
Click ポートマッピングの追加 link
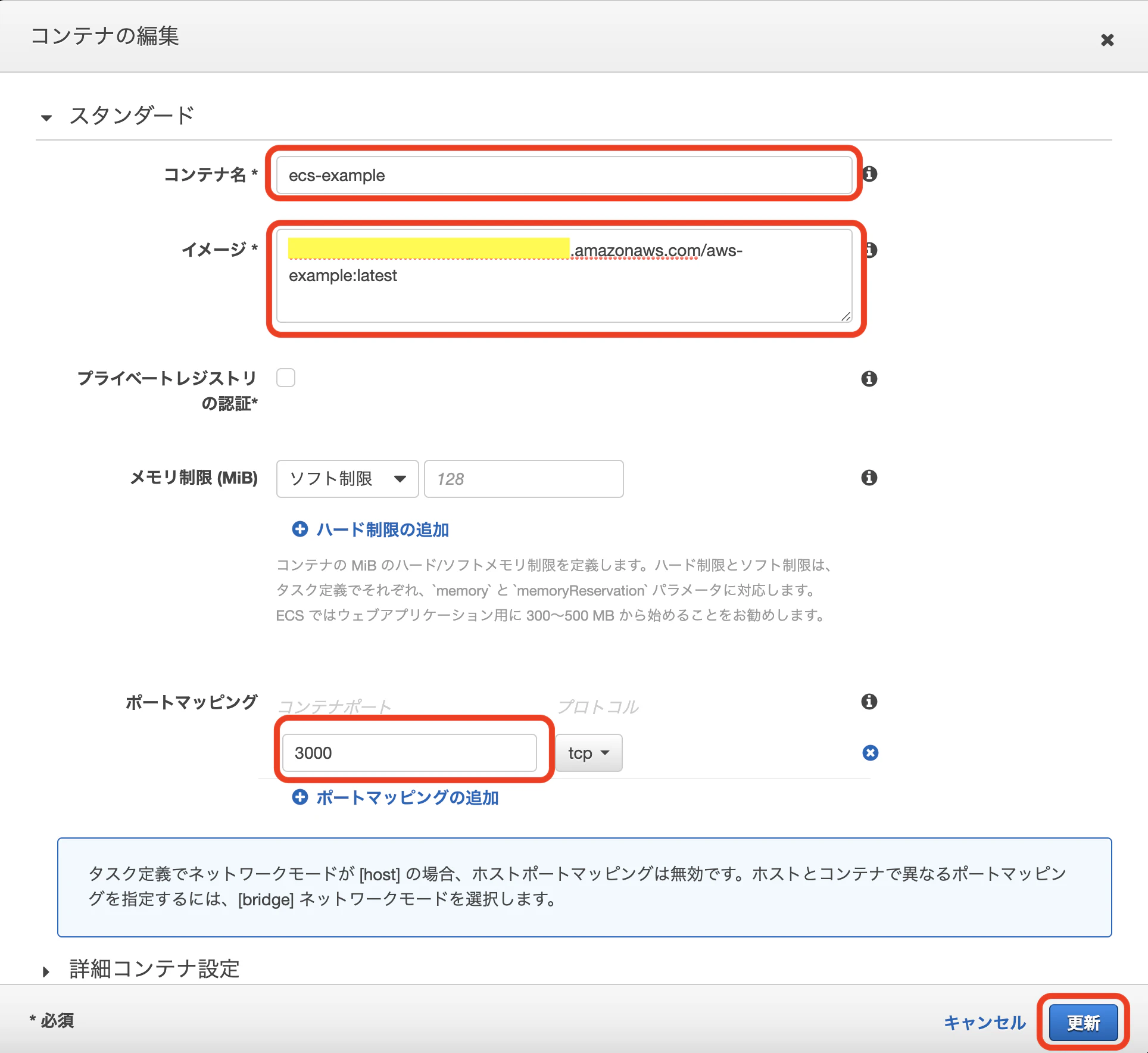click(408, 797)
